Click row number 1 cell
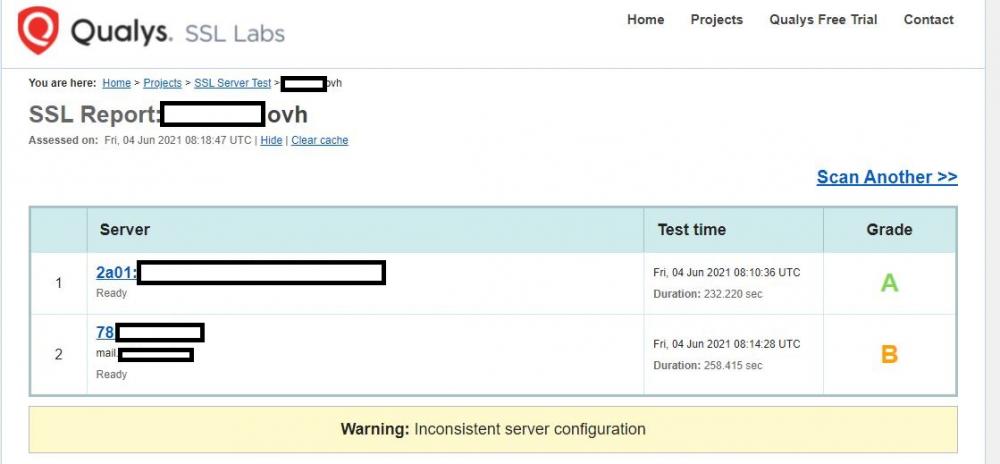Image resolution: width=1000 pixels, height=464 pixels. click(x=59, y=283)
